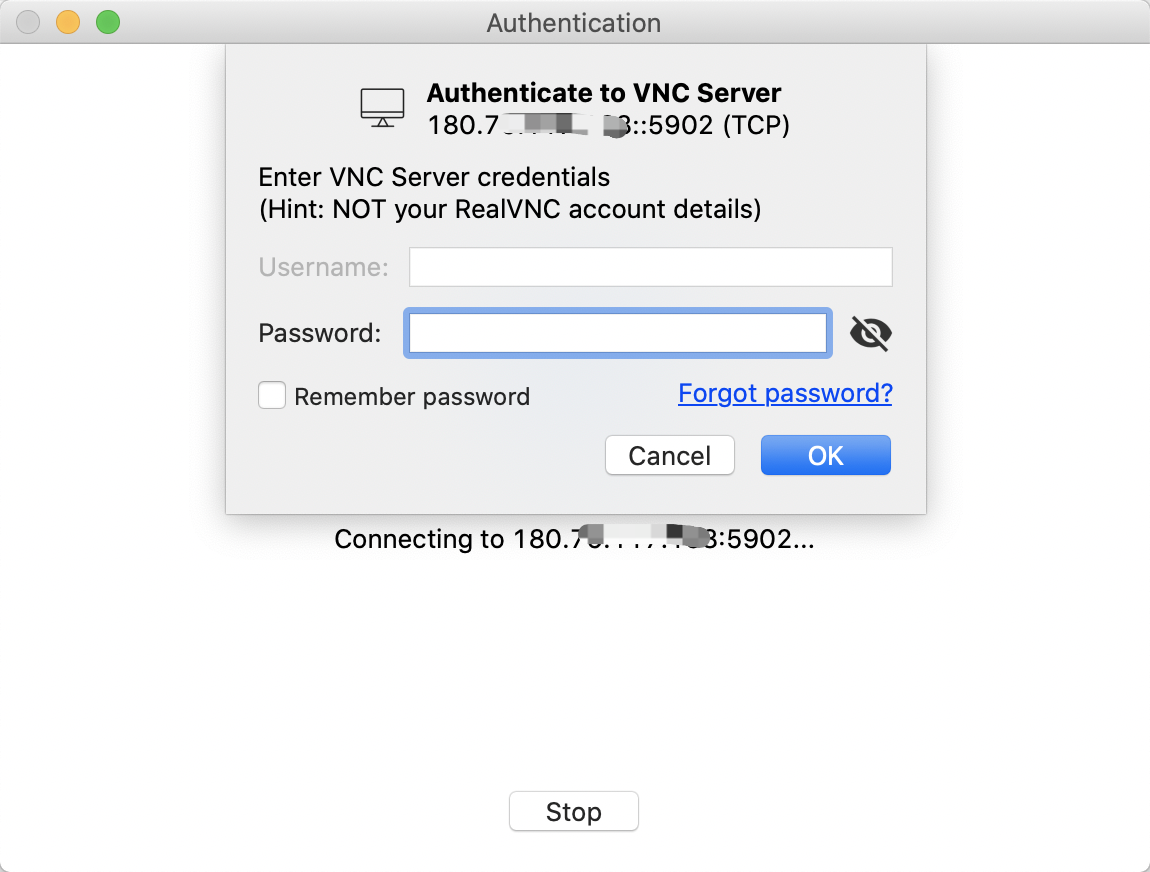Open the Forgot password? link
Image resolution: width=1150 pixels, height=872 pixels.
785,393
